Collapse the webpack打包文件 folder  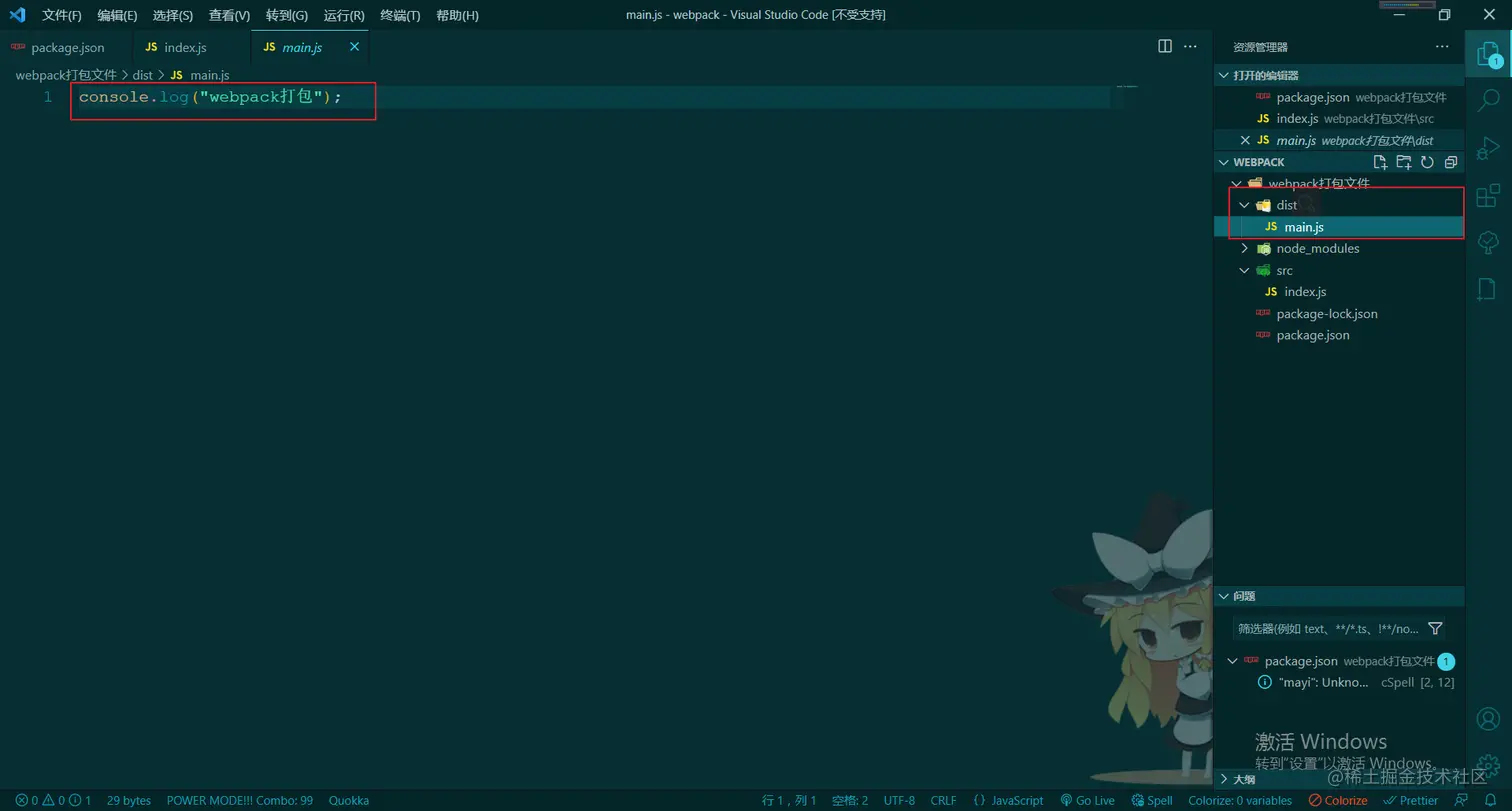[1239, 184]
